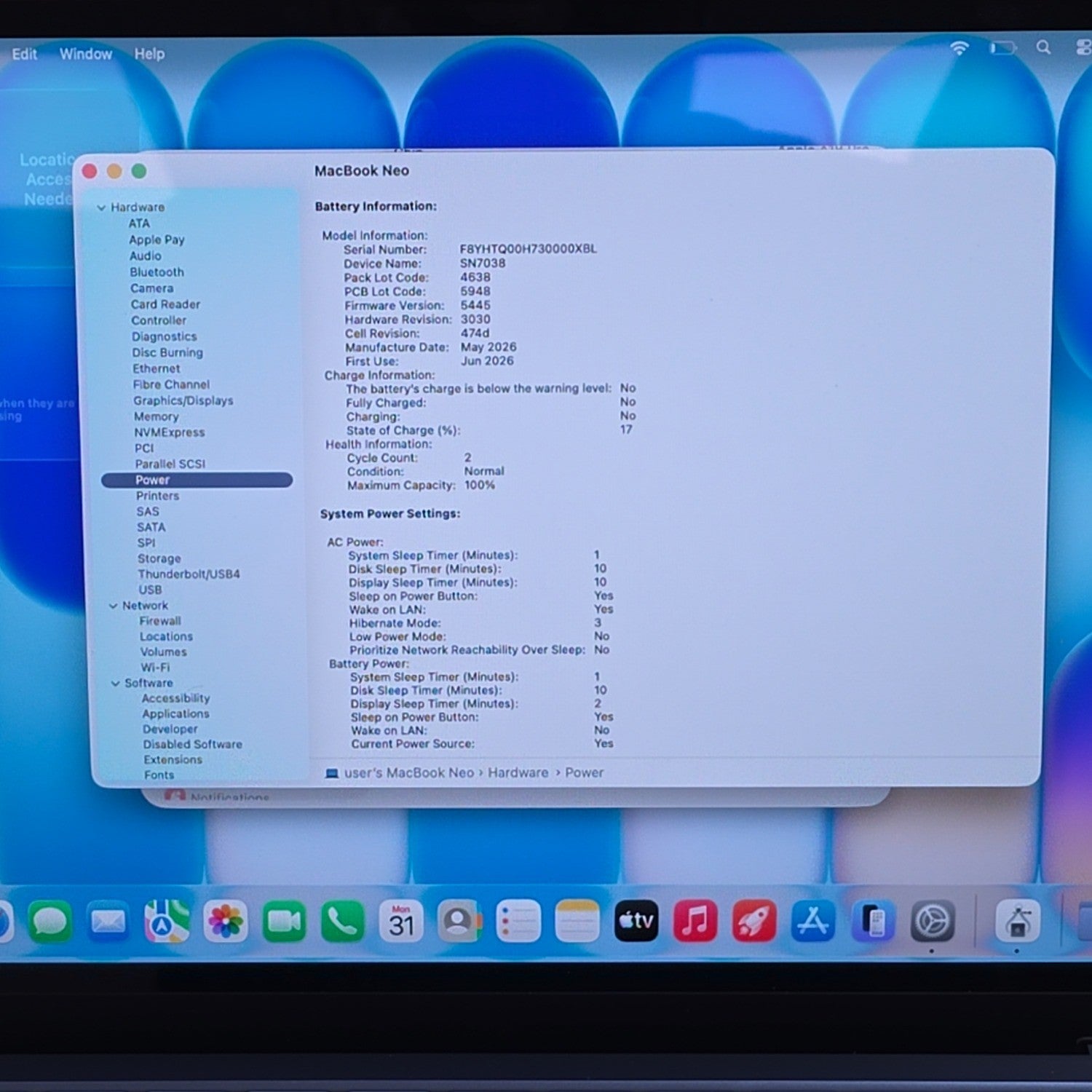Open the Wi-Fi status menu

click(960, 48)
